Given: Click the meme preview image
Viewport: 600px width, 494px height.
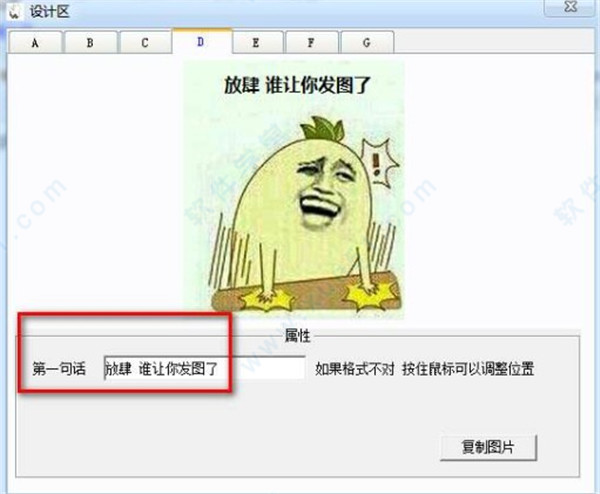Looking at the screenshot, I should pyautogui.click(x=293, y=190).
